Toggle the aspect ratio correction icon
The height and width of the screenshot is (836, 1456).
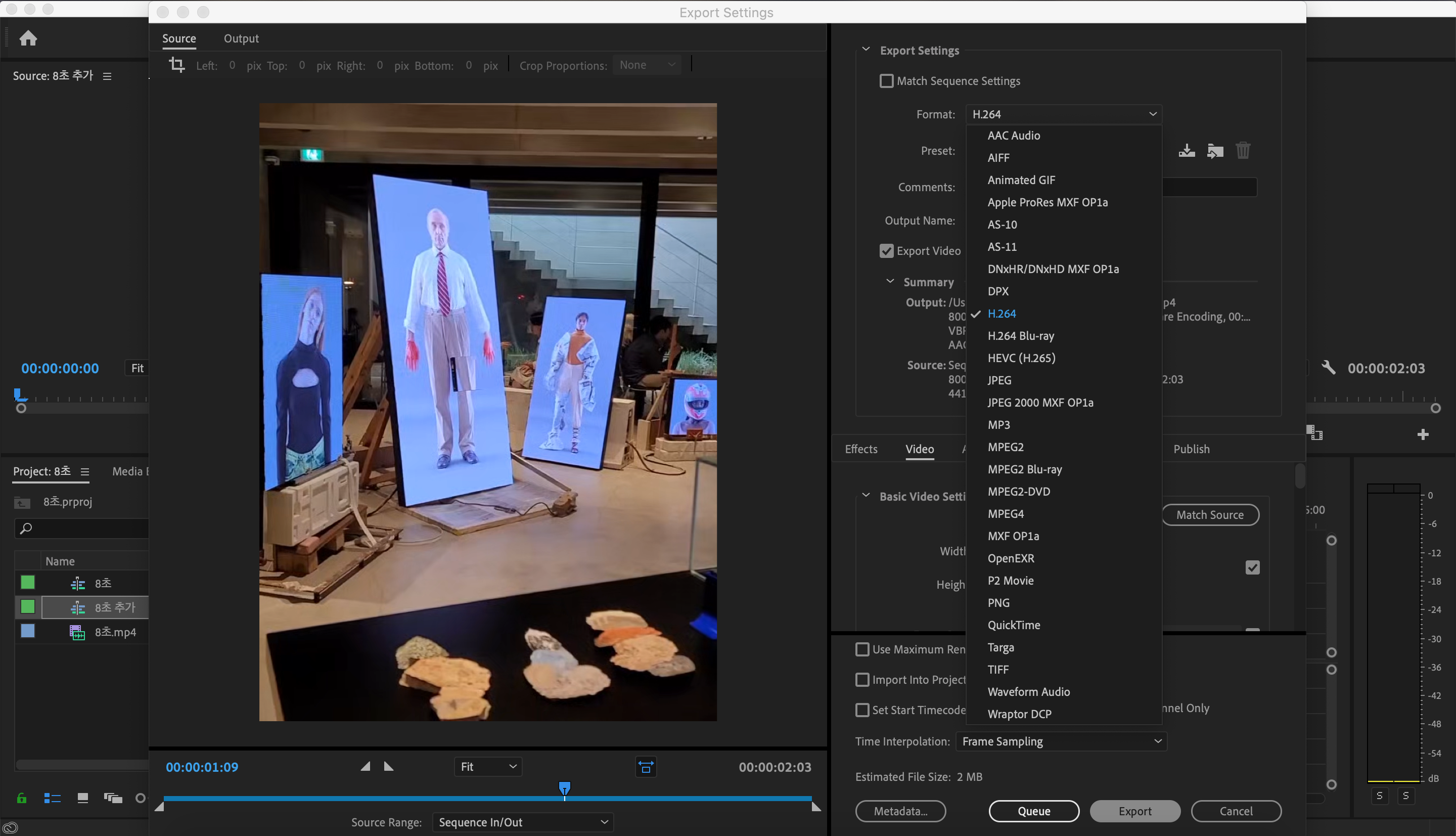646,767
